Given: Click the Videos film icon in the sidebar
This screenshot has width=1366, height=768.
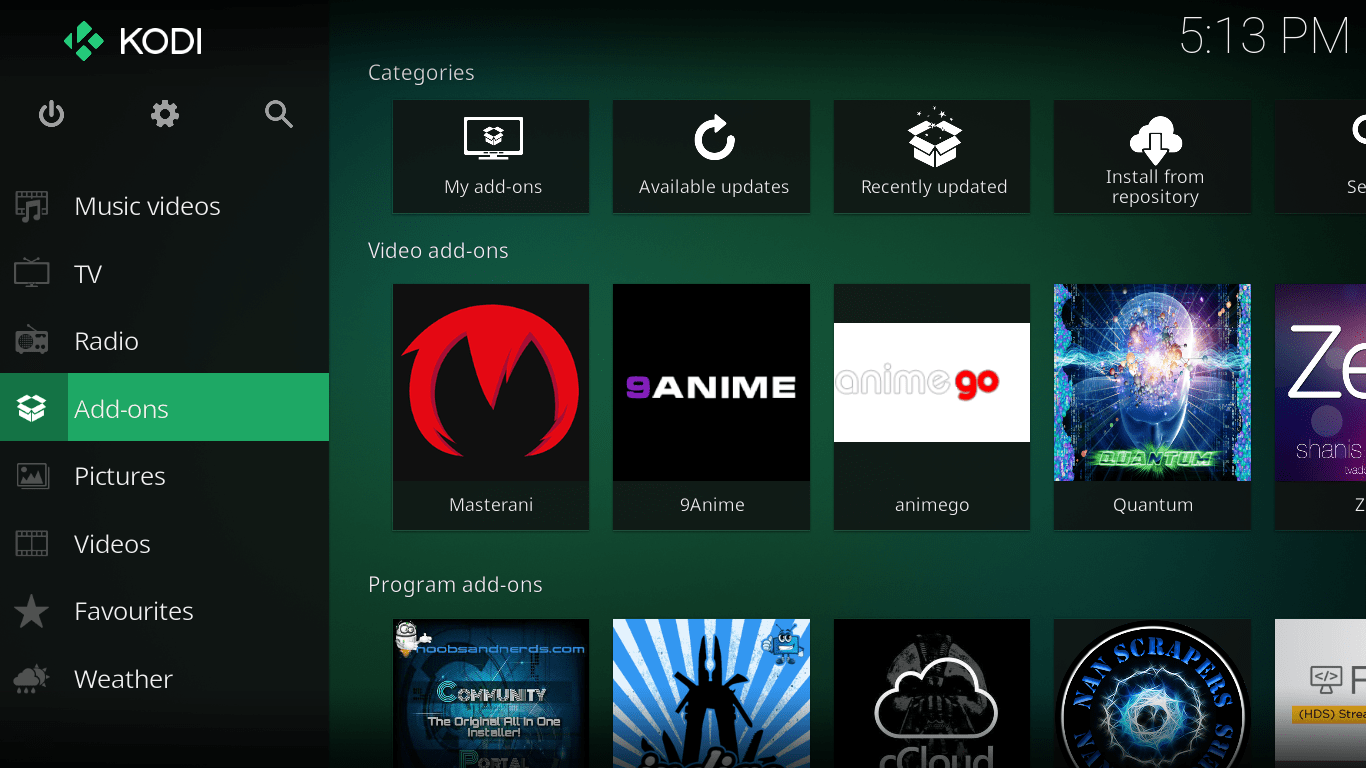Looking at the screenshot, I should tap(32, 544).
